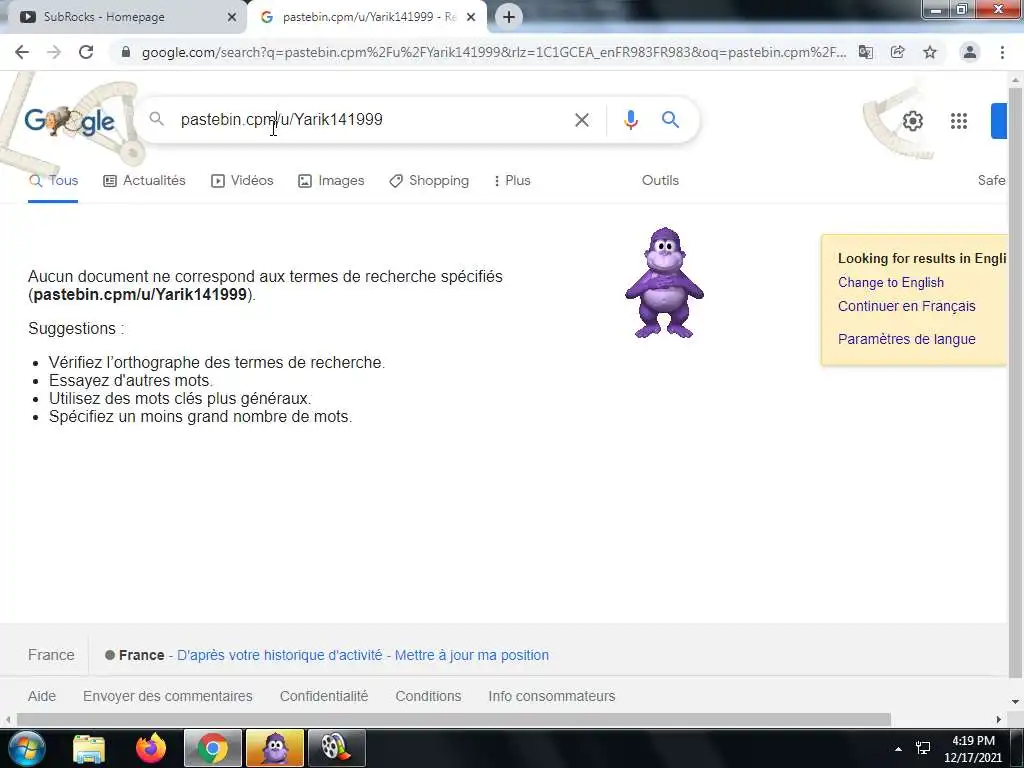The height and width of the screenshot is (768, 1024).
Task: Open the film reel app in taskbar
Action: point(336,748)
